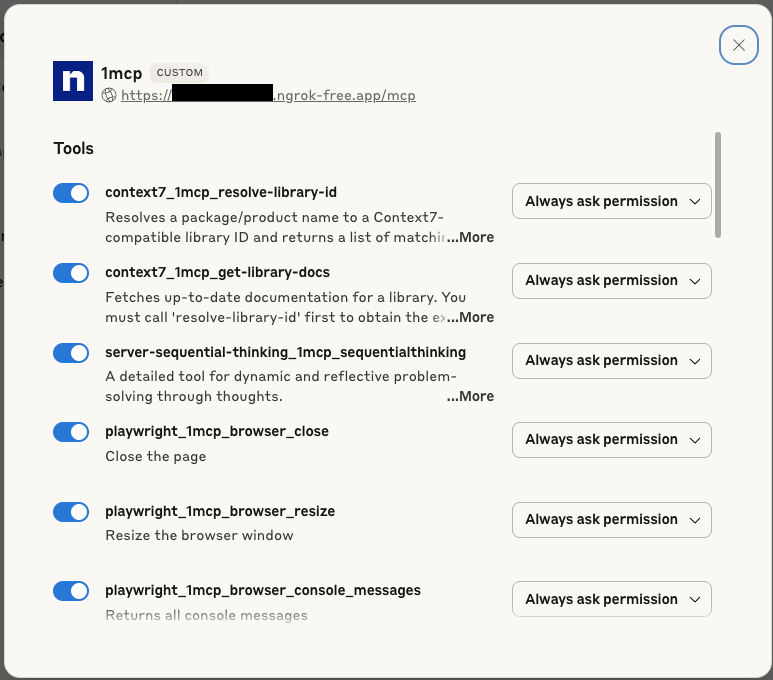This screenshot has width=773, height=680.
Task: Click the server-sequential-thinking_1mcp_sequentialthinking name
Action: (285, 352)
